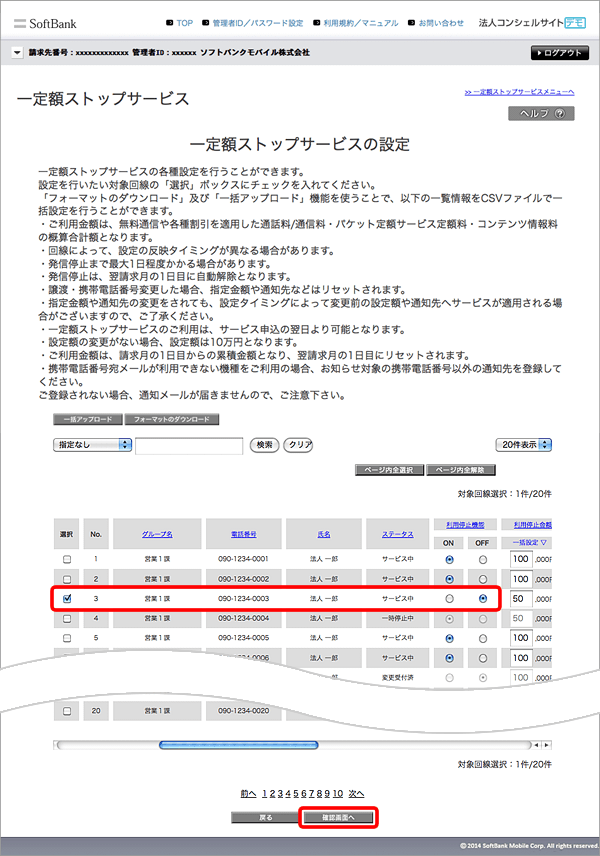Click the 確認画面へ button
This screenshot has width=600, height=856.
[x=338, y=818]
